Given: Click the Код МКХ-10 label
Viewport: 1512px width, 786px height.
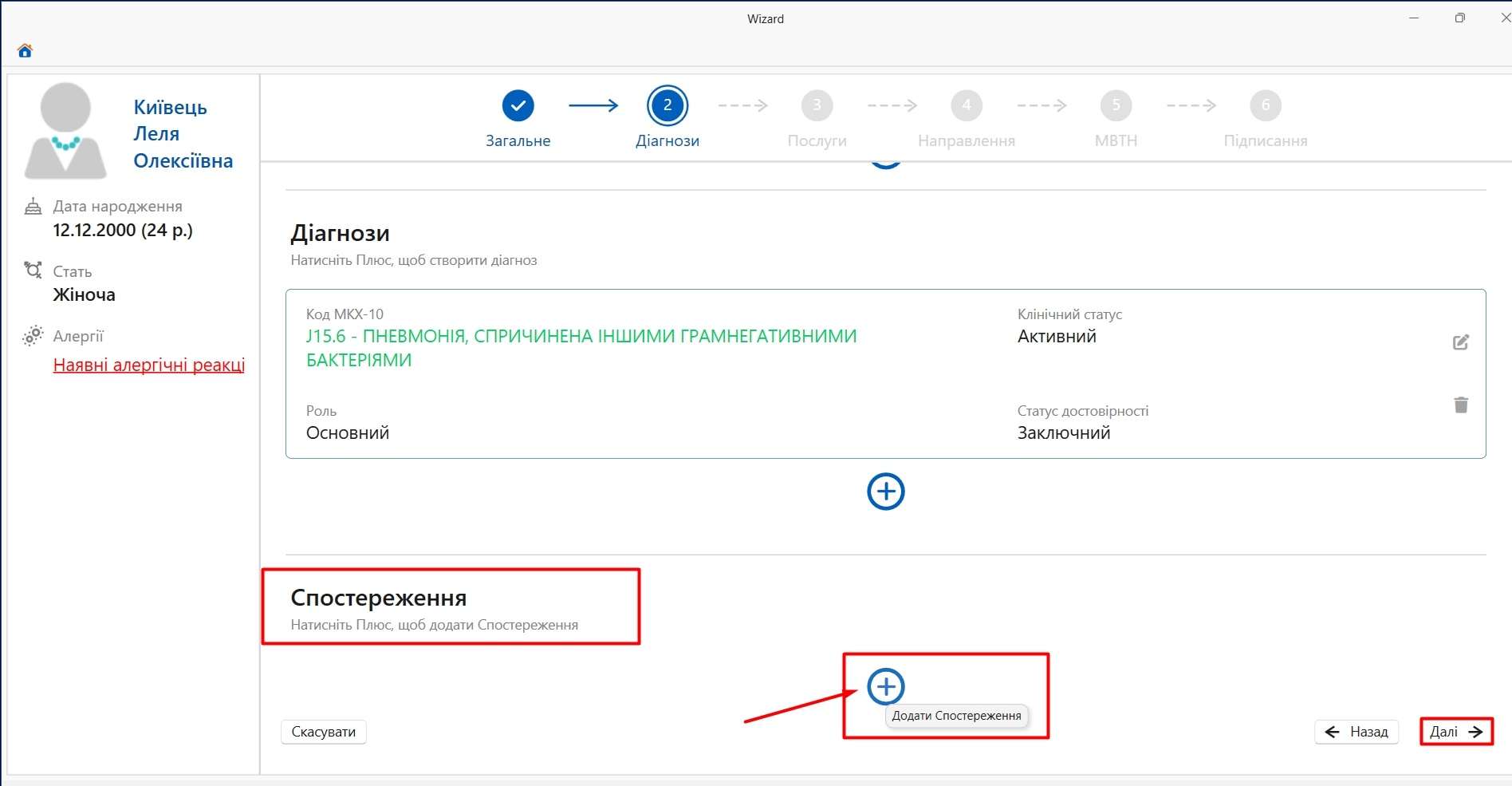Looking at the screenshot, I should coord(345,314).
